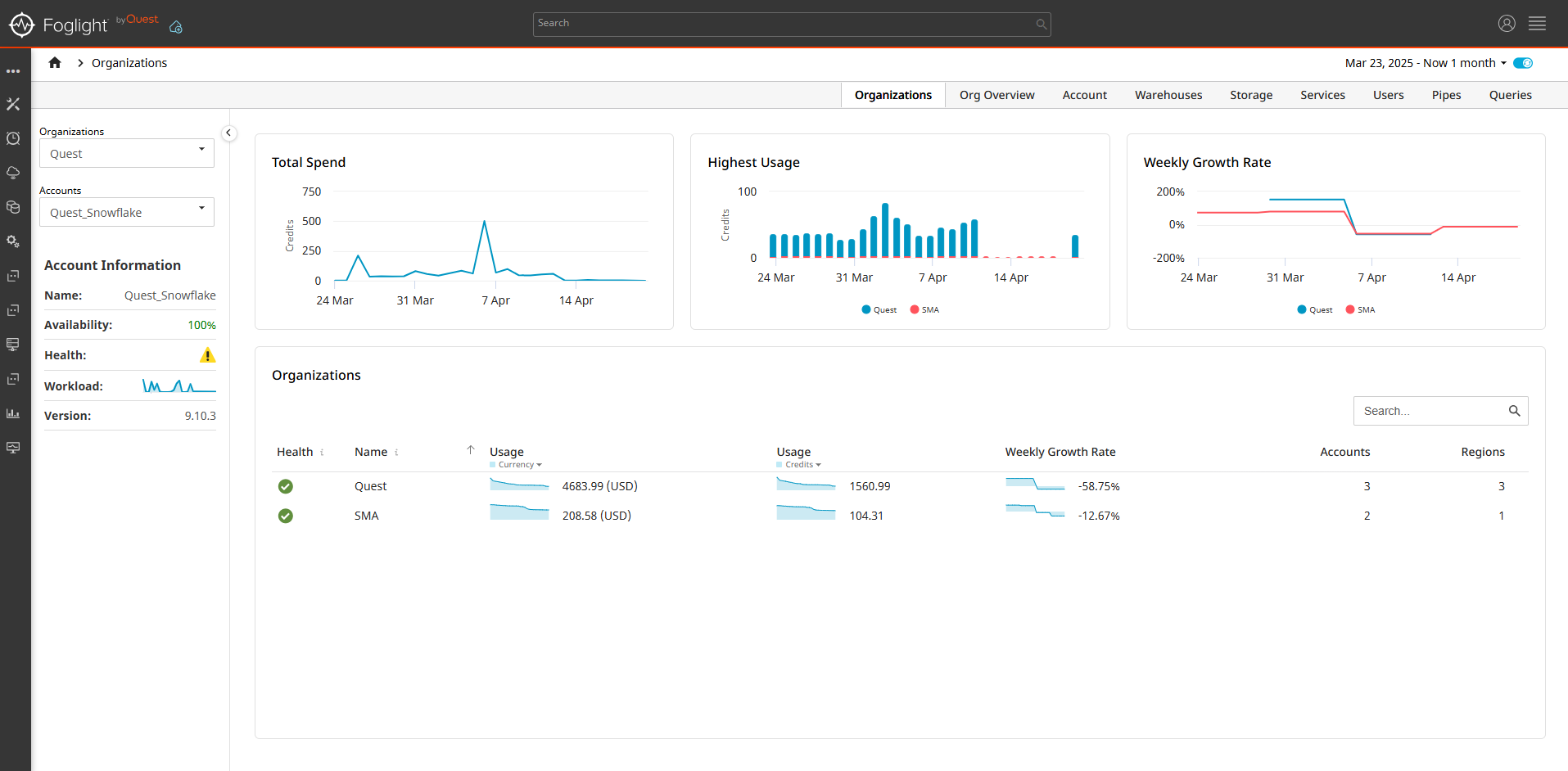Click the 100% Availability value
Screen dimensions: 1568x771
201,325
